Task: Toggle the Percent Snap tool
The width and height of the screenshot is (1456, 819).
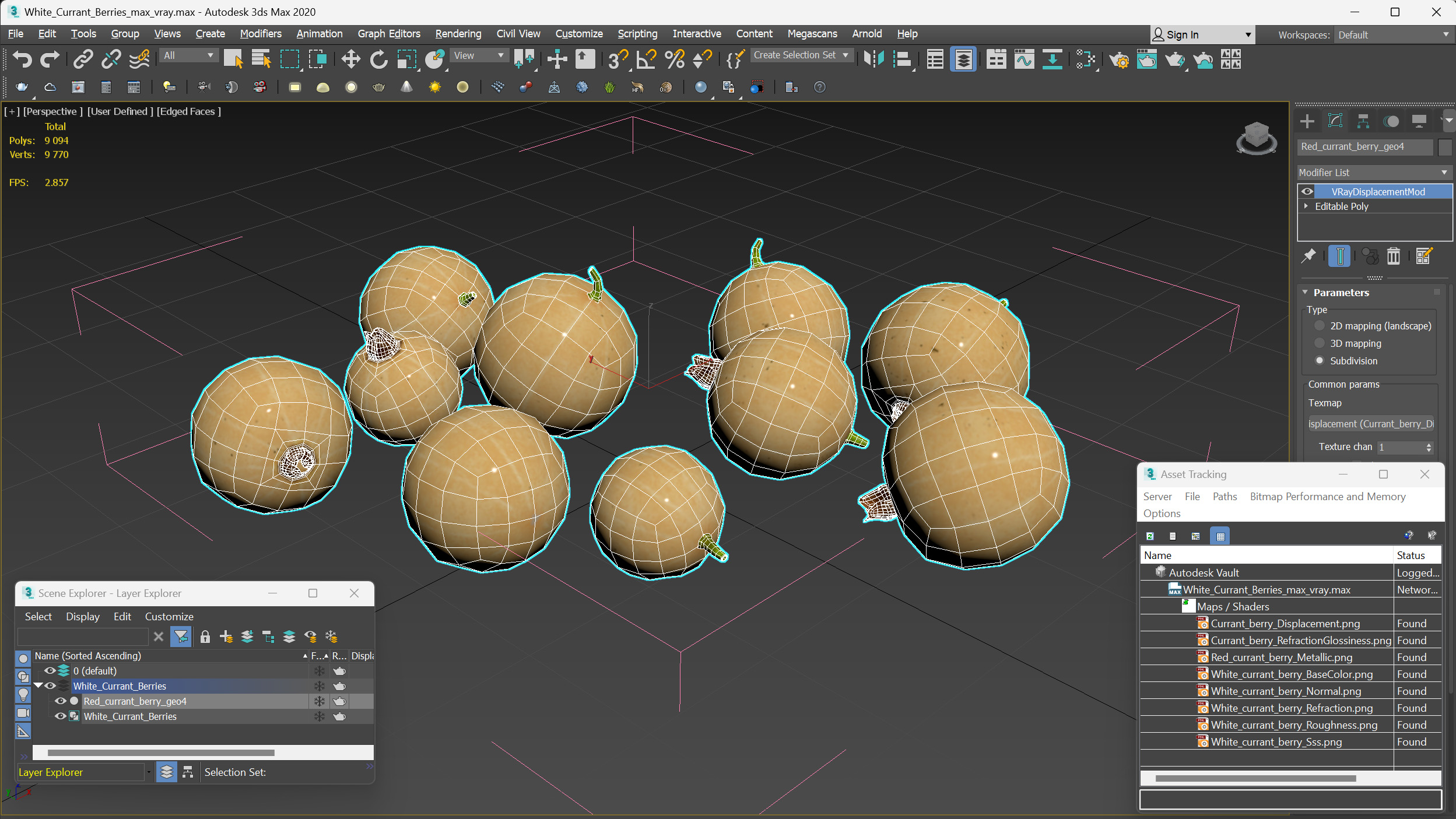Action: point(675,59)
